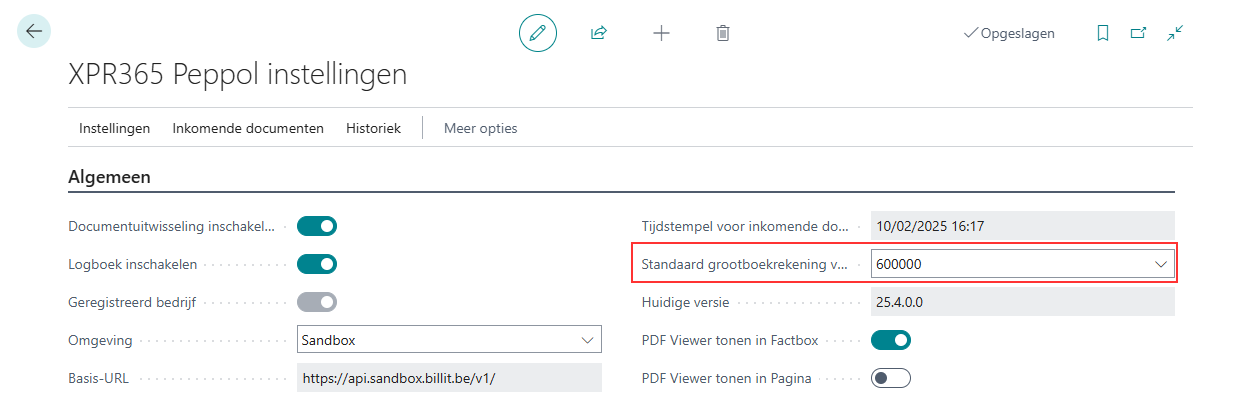
Task: Bookmark this page with the bookmark icon
Action: [1103, 33]
